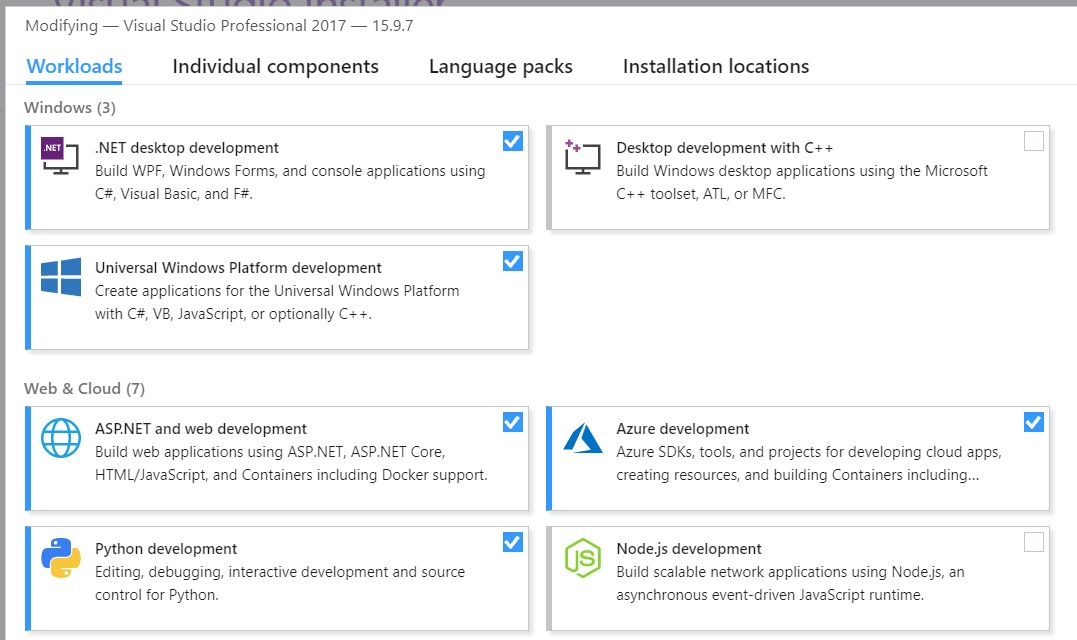Click the 'Windows (3)' section heading
The width and height of the screenshot is (1077, 640).
tap(70, 108)
